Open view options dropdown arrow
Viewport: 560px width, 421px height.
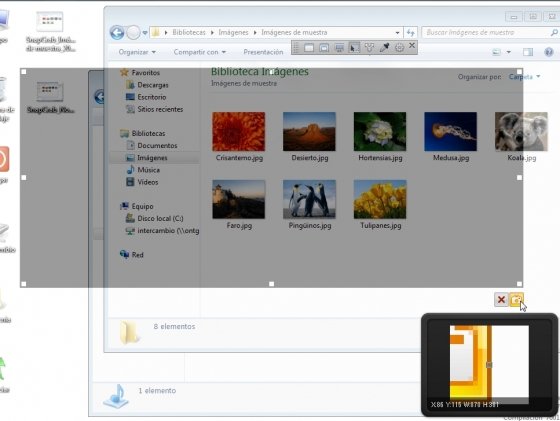pyautogui.click(x=509, y=52)
